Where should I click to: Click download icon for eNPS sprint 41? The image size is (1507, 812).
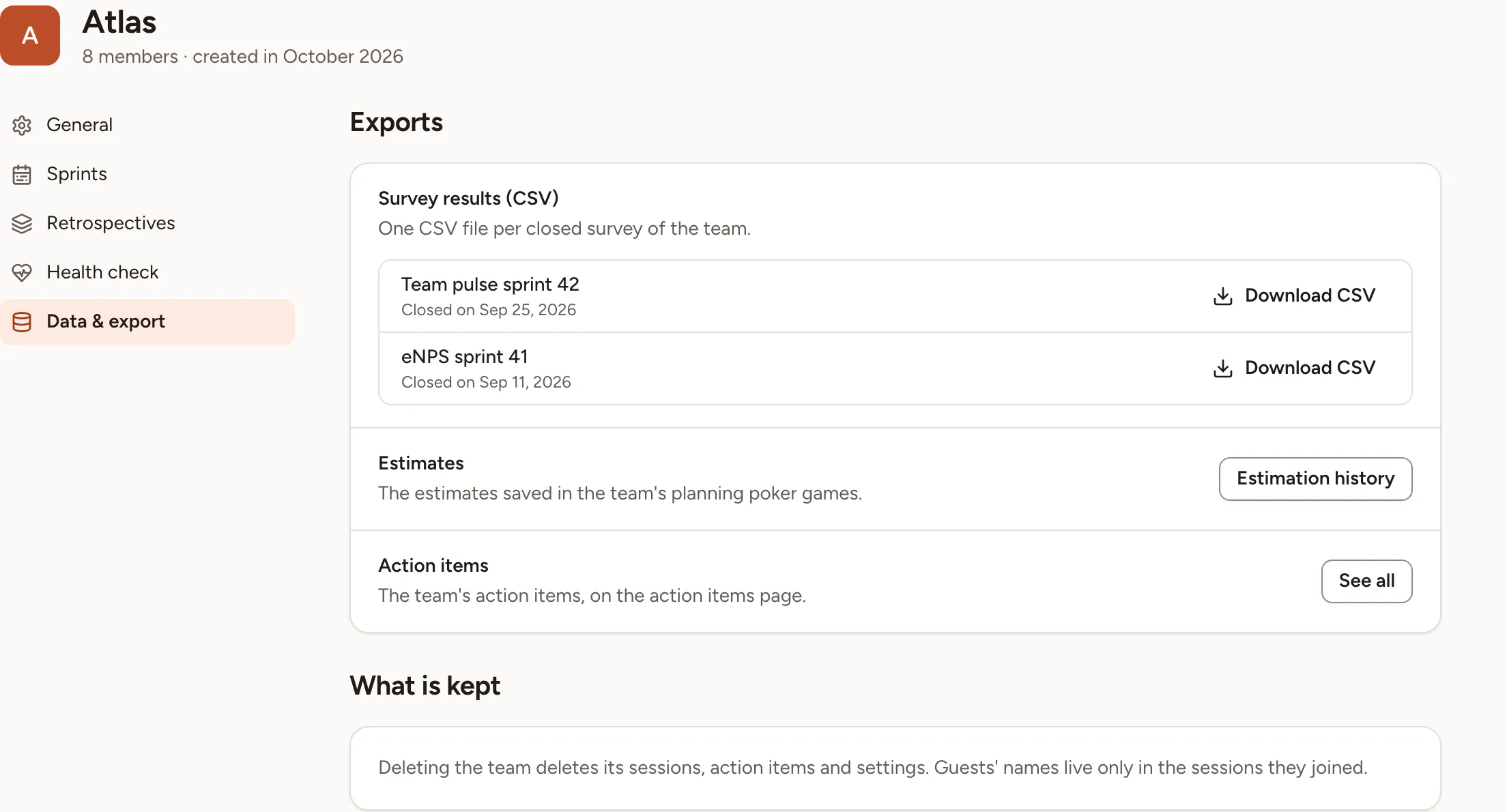coord(1223,368)
